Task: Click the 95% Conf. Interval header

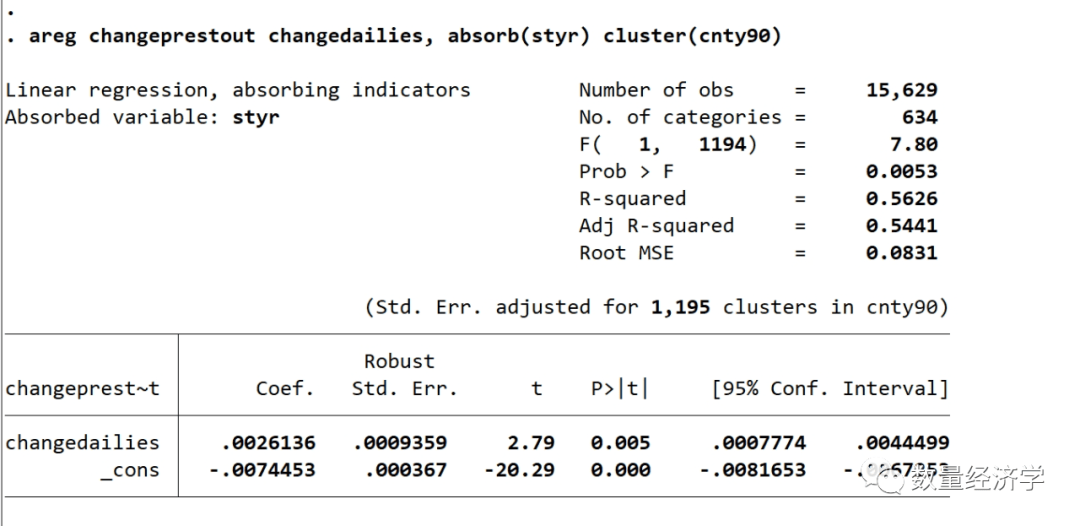Action: (829, 388)
